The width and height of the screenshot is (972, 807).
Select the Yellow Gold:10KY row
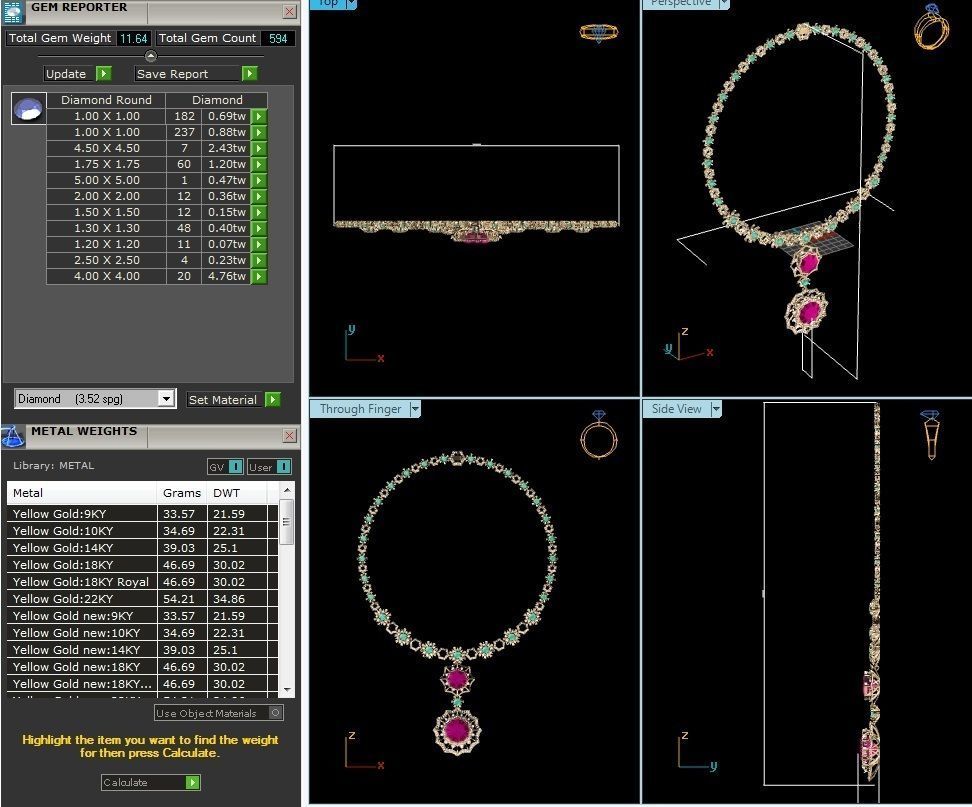[x=143, y=531]
